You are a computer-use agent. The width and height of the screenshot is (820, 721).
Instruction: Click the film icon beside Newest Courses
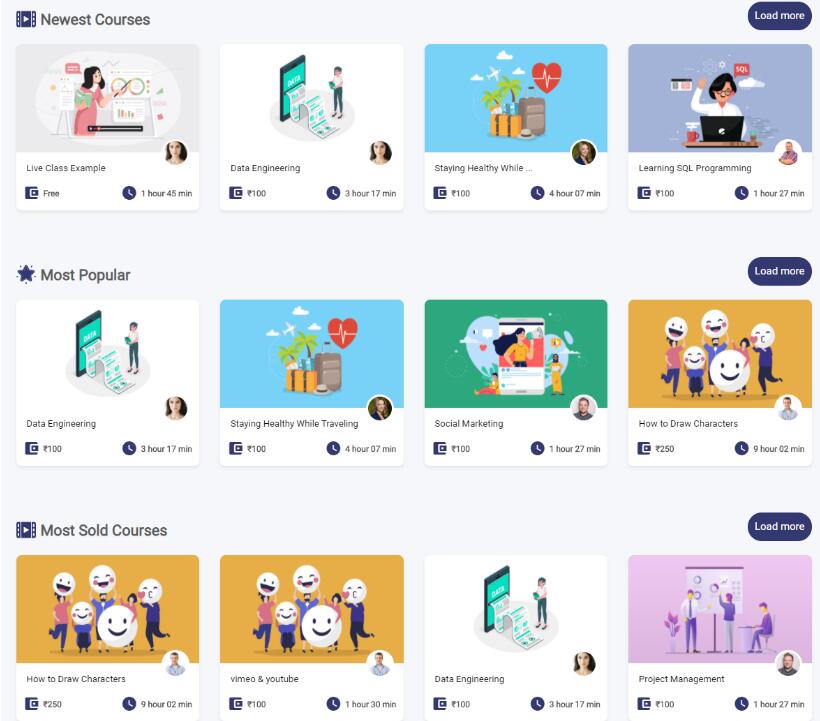26,19
